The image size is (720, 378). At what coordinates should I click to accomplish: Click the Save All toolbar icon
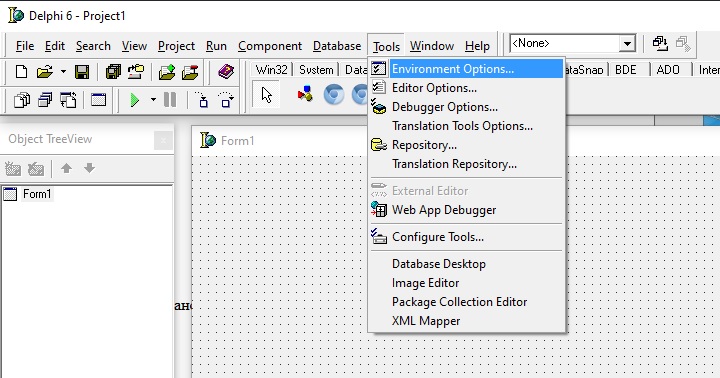113,72
